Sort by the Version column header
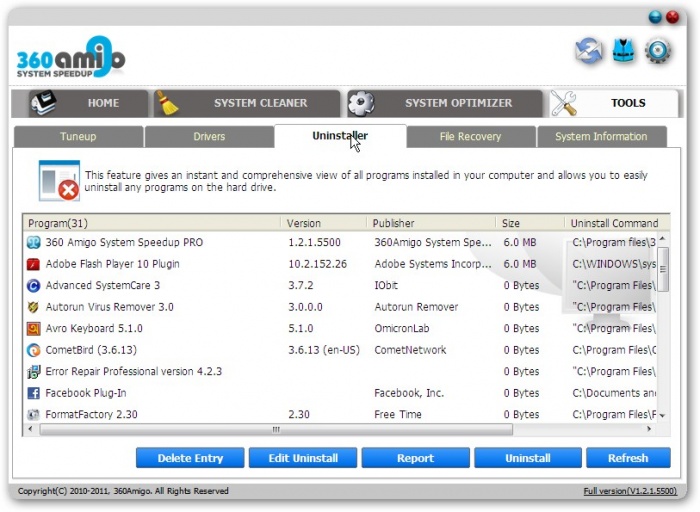Image resolution: width=700 pixels, height=512 pixels. point(324,223)
